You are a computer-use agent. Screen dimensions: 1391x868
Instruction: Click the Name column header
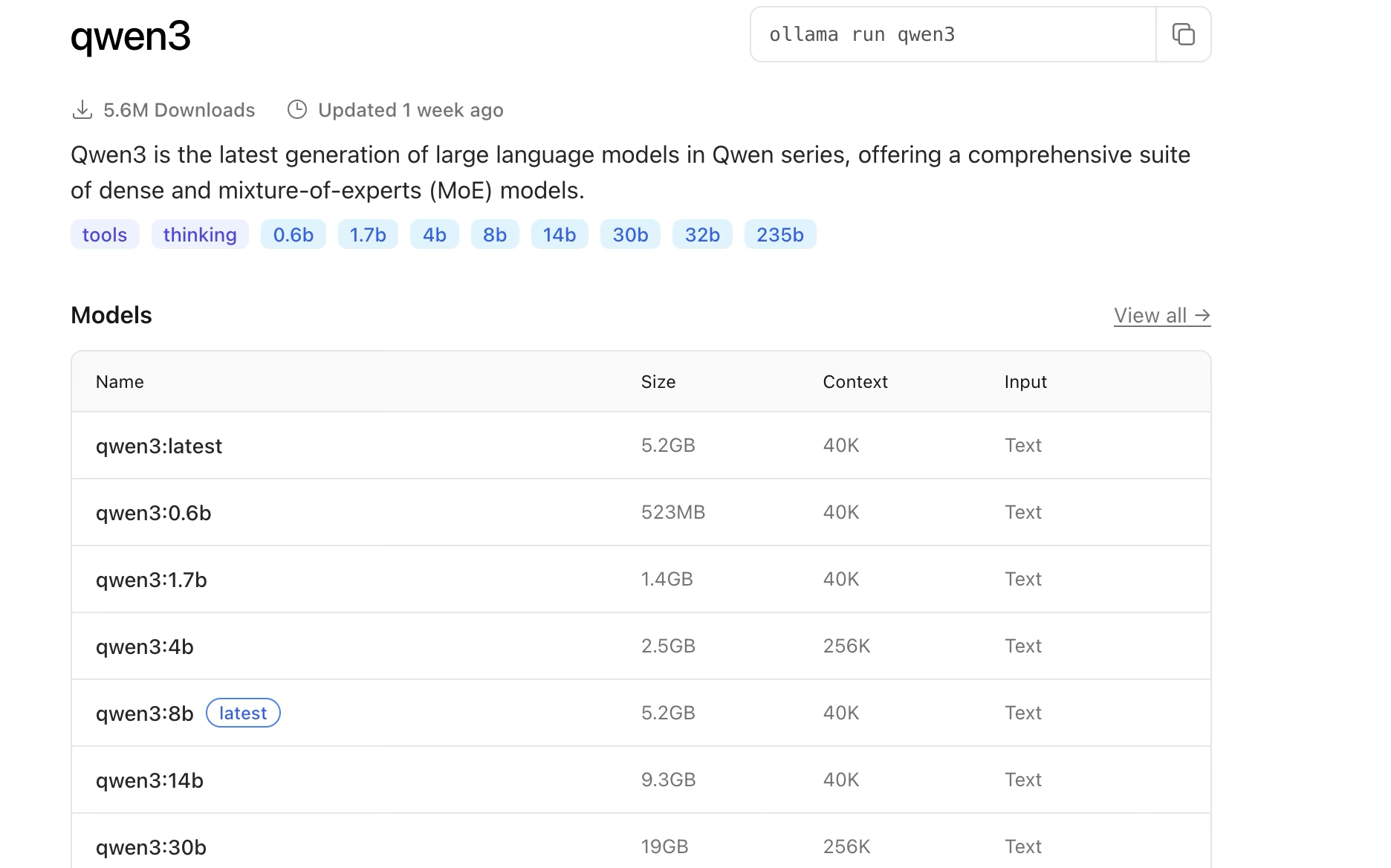(120, 382)
